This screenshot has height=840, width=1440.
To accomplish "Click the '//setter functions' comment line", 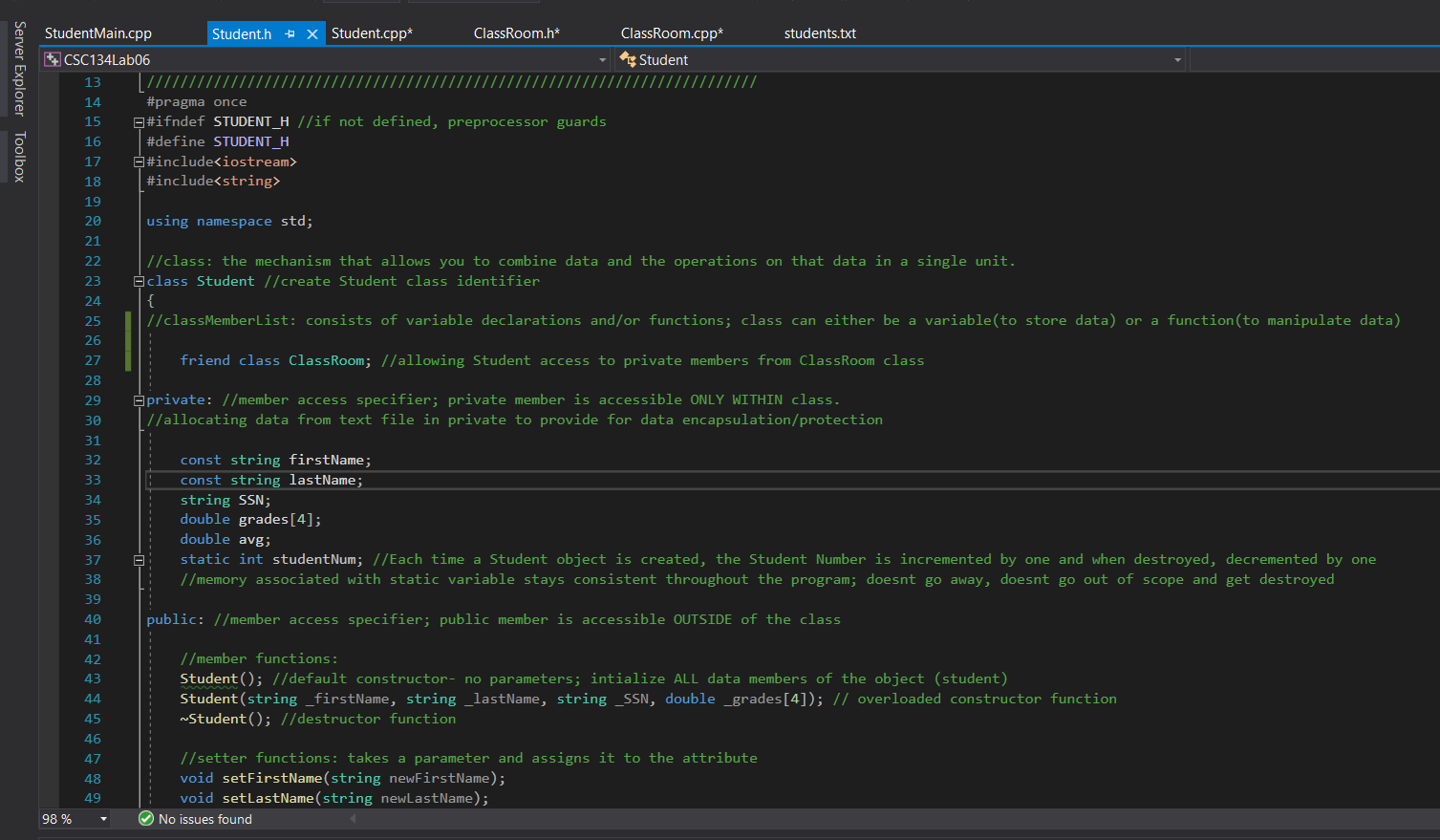I will pos(468,758).
